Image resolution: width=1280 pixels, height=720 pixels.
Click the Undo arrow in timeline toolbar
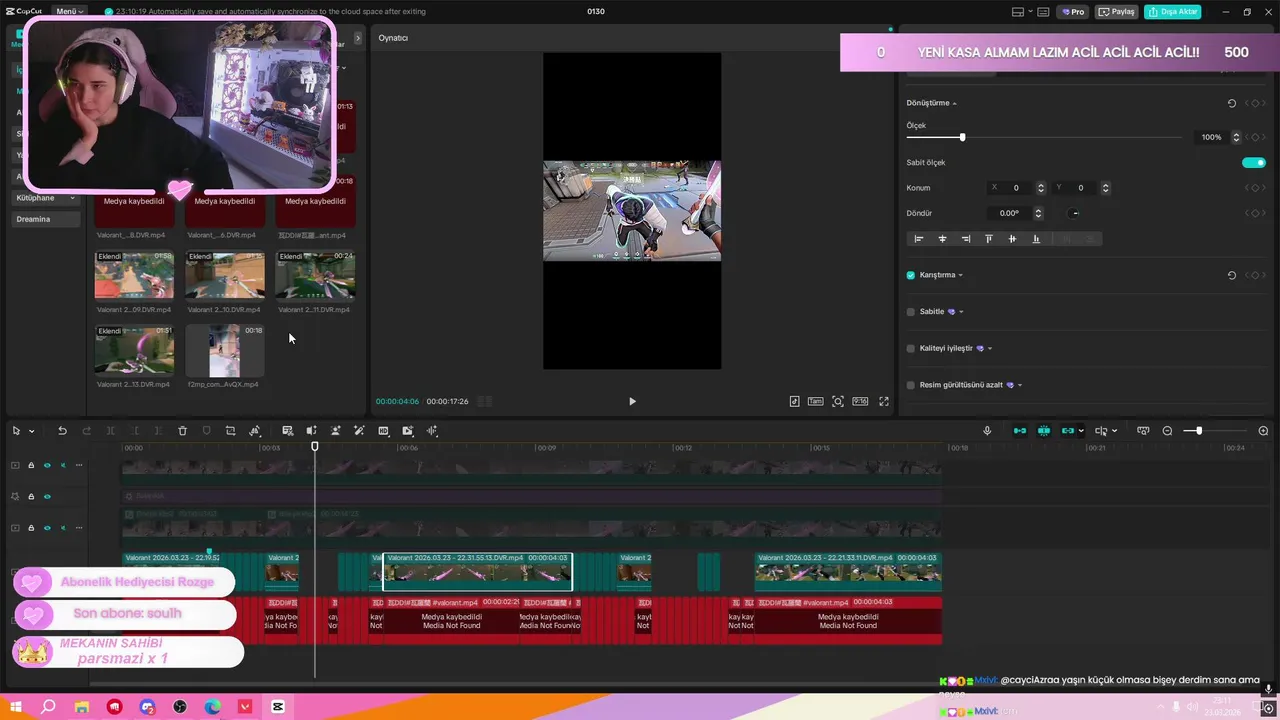click(x=62, y=431)
